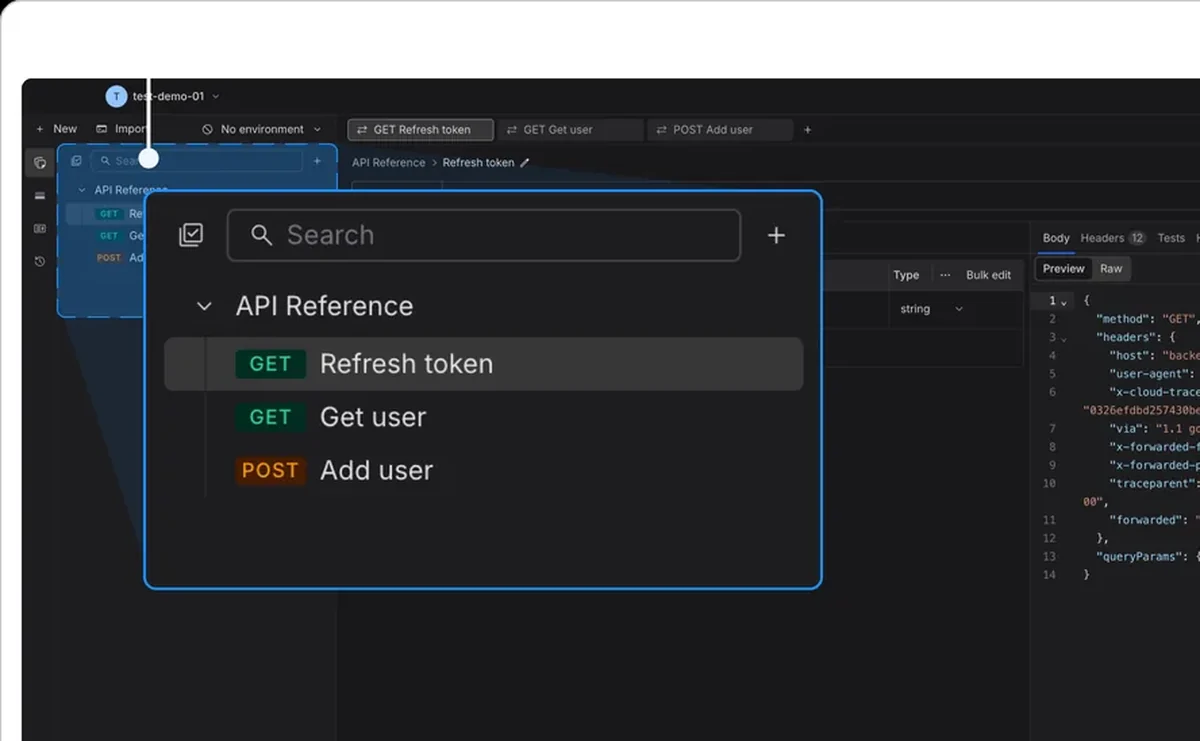1200x741 pixels.
Task: Click the multi-select checkbox icon in the magnified panel
Action: click(x=191, y=235)
